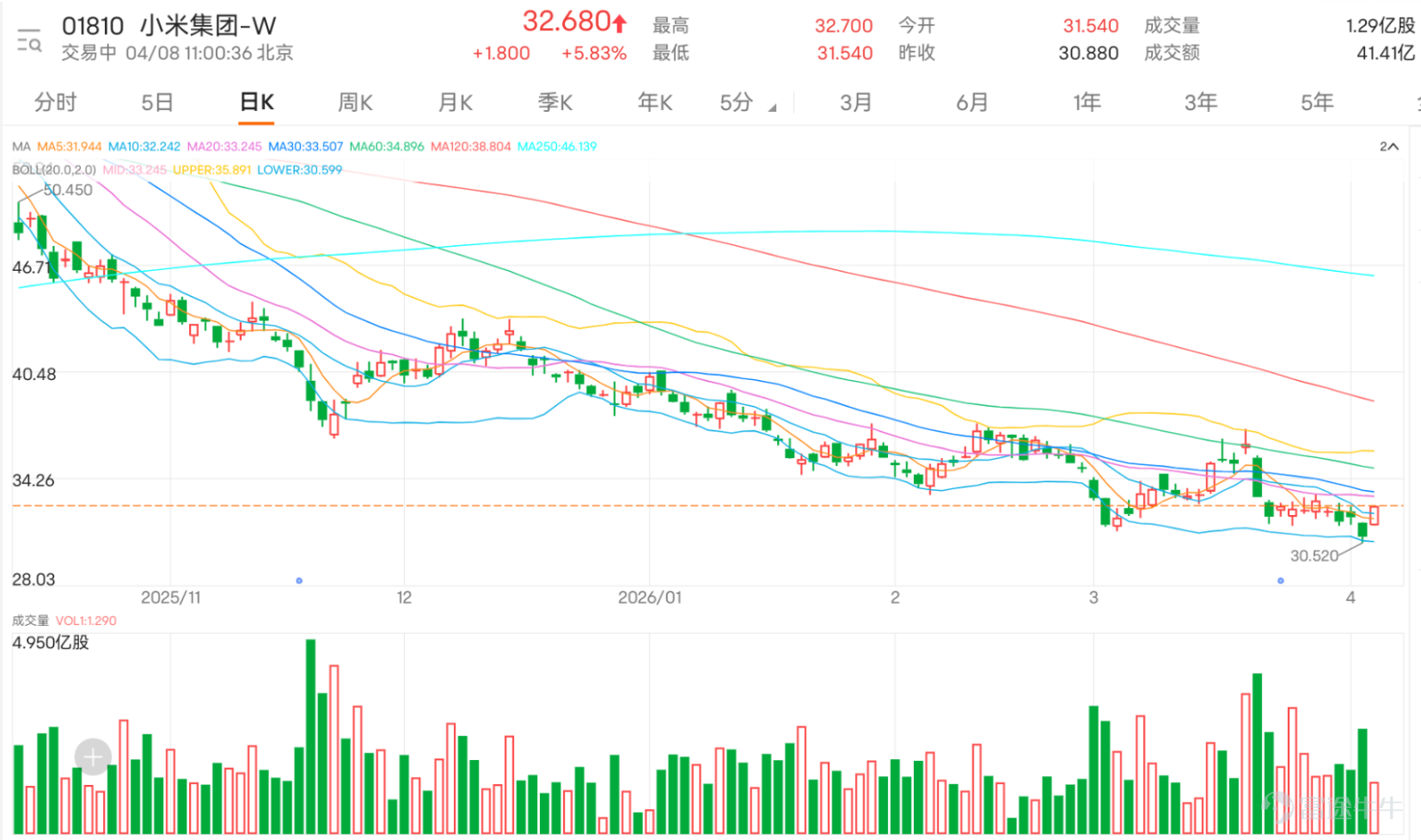Click the UPPER:35.891 Bollinger value
Viewport: 1421px width, 840px height.
212,170
